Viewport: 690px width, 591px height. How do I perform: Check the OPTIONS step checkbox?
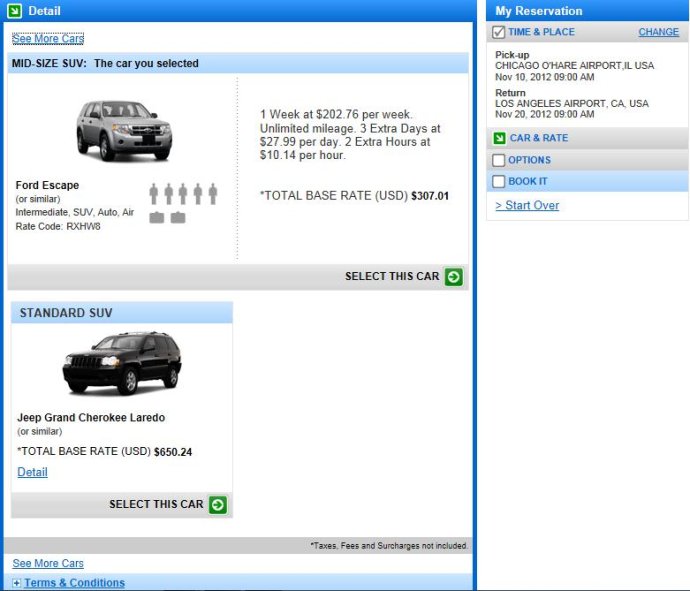(x=499, y=160)
